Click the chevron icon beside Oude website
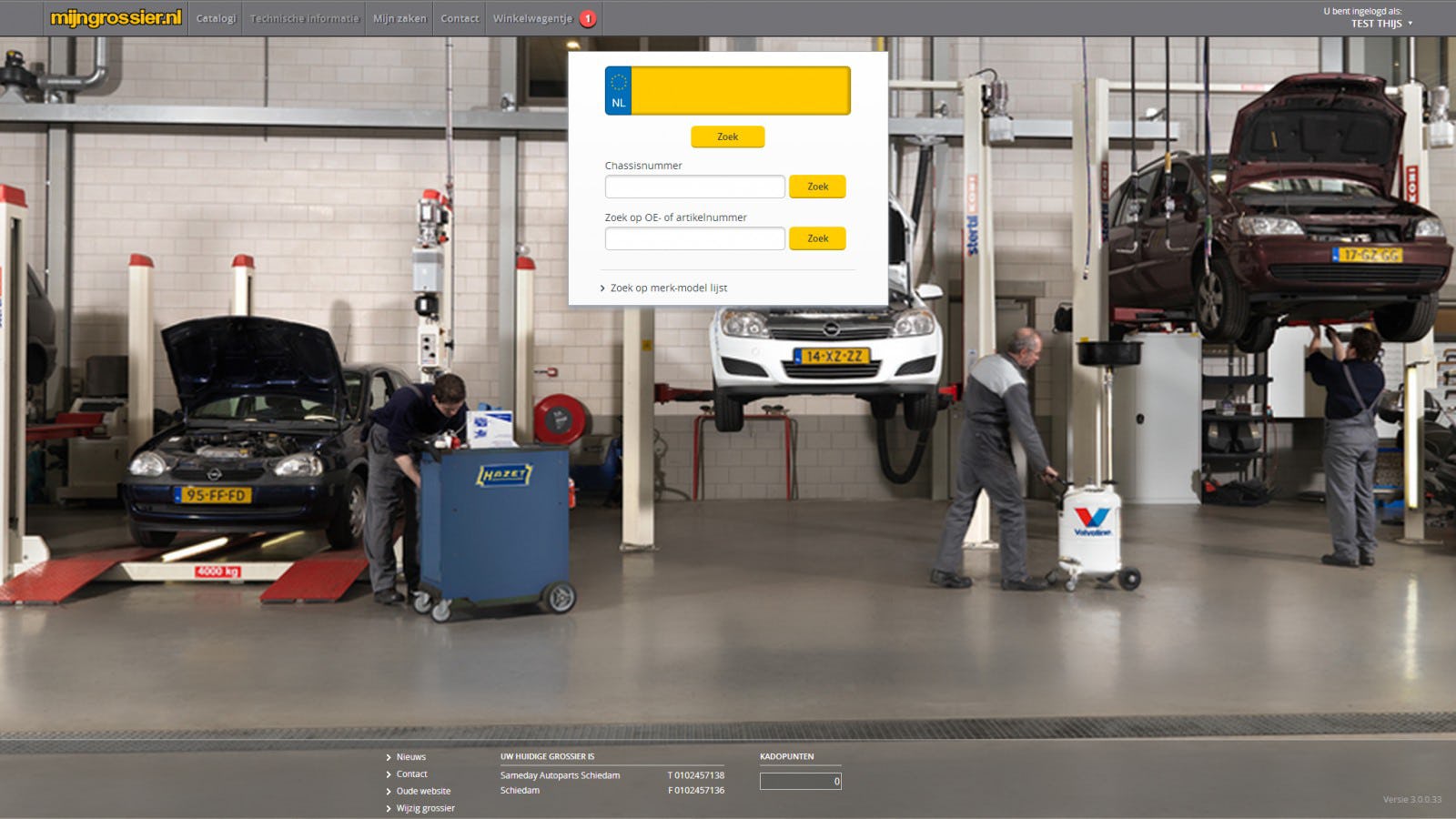The height and width of the screenshot is (819, 1456). click(389, 792)
